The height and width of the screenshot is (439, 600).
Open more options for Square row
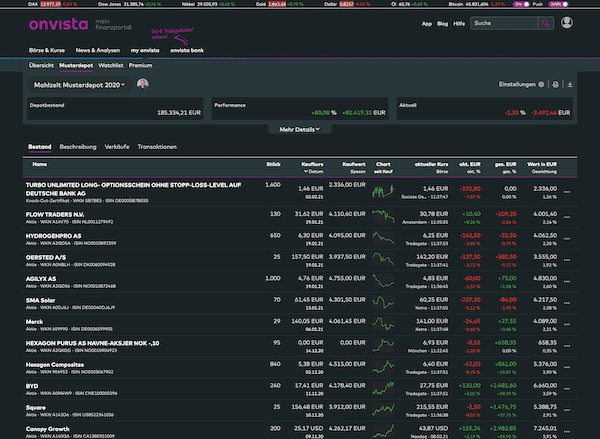point(567,410)
